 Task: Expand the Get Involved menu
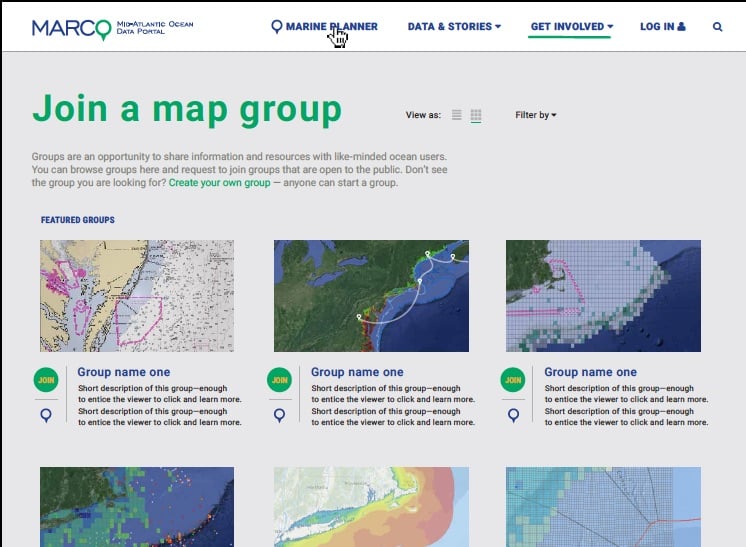coord(572,27)
